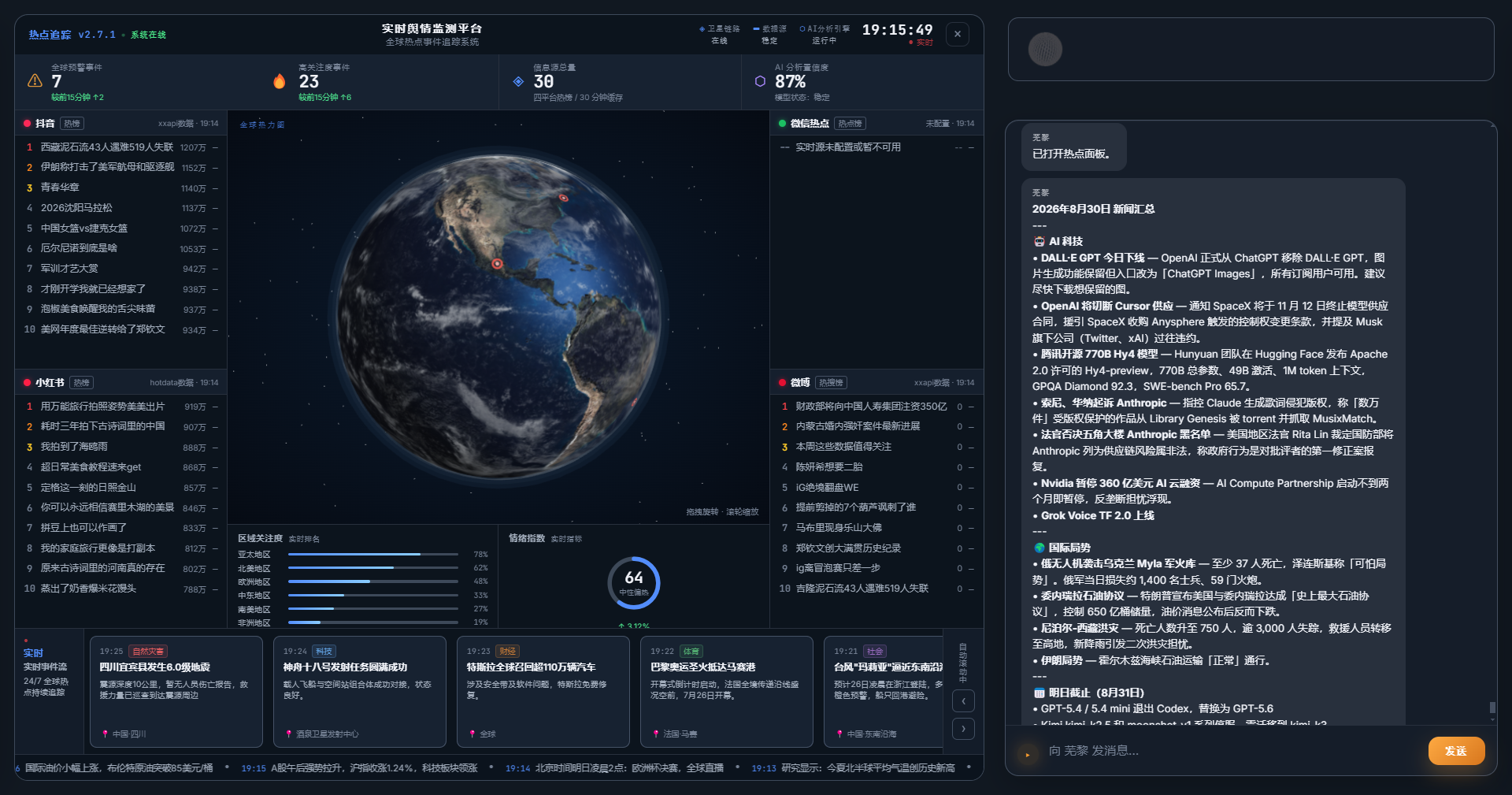Click the flame icon for high-attention events
1512x795 pixels.
279,81
